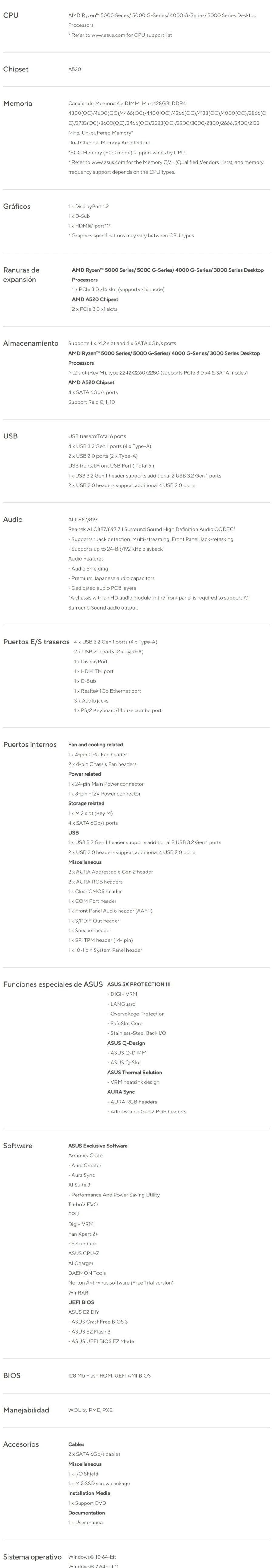Click the CPU section heading
Viewport: 273px width, 1568px height.
11,15
